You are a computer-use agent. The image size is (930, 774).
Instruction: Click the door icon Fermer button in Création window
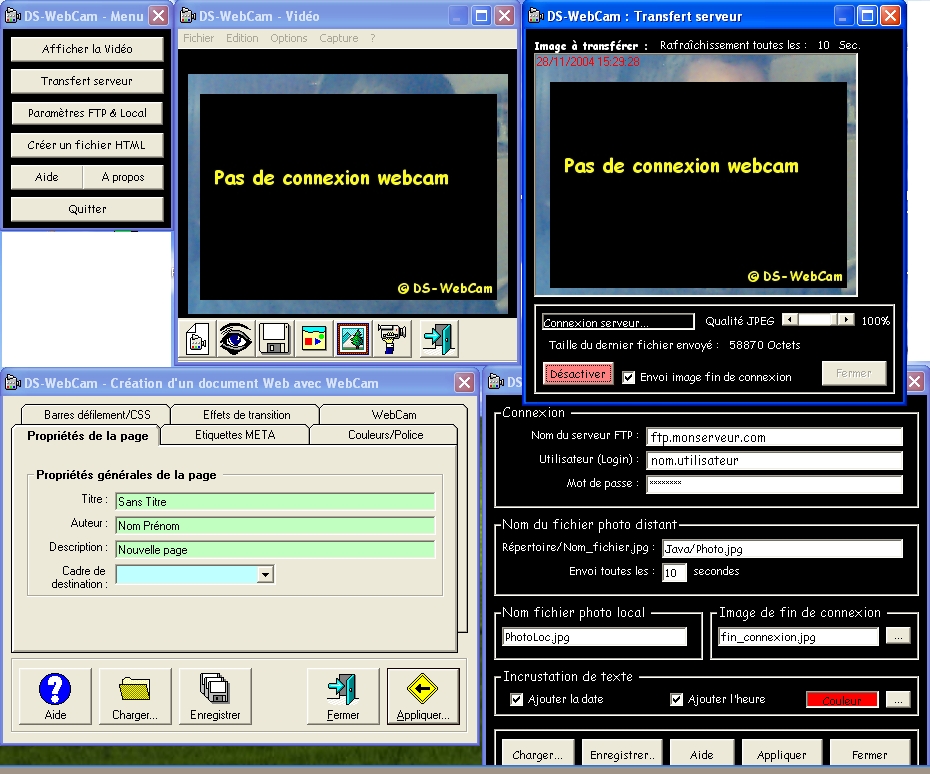pyautogui.click(x=343, y=696)
